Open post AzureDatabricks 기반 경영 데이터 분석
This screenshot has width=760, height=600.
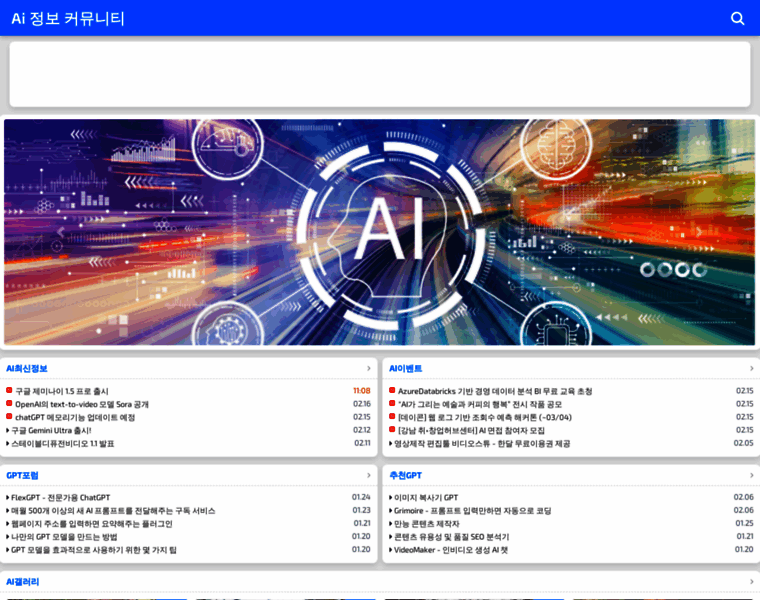(x=495, y=391)
